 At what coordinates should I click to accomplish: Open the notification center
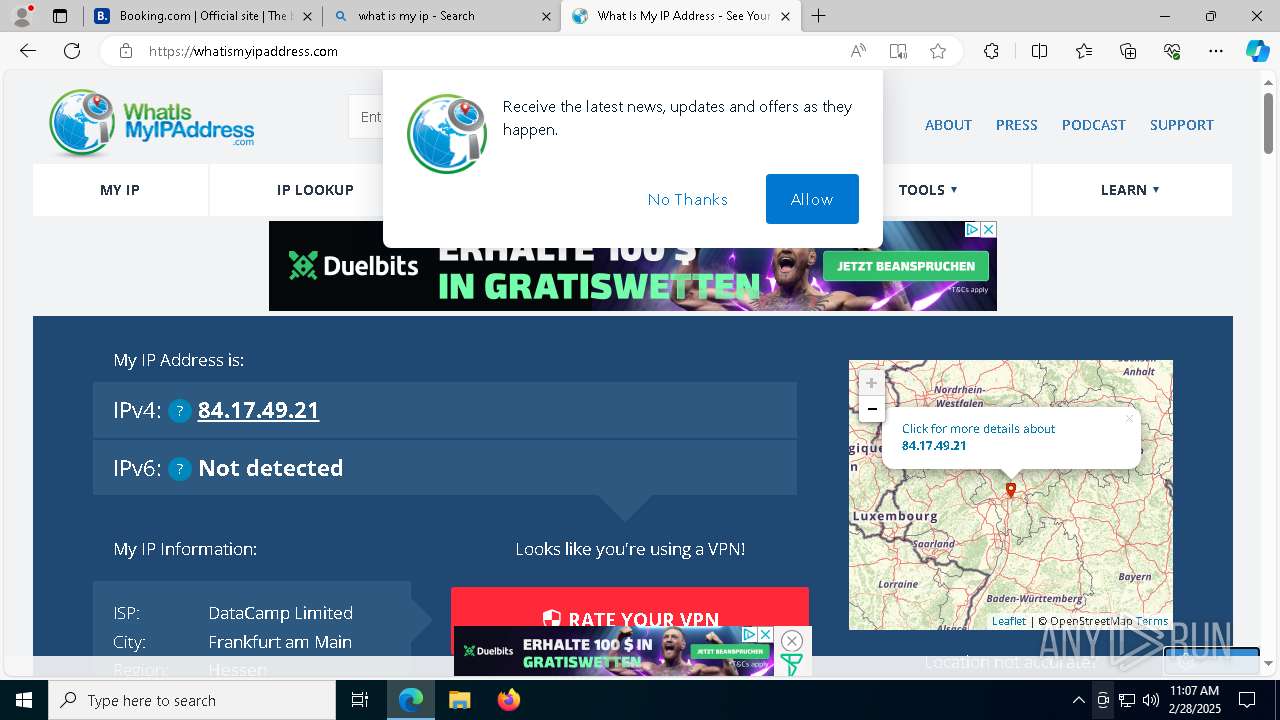click(1247, 700)
